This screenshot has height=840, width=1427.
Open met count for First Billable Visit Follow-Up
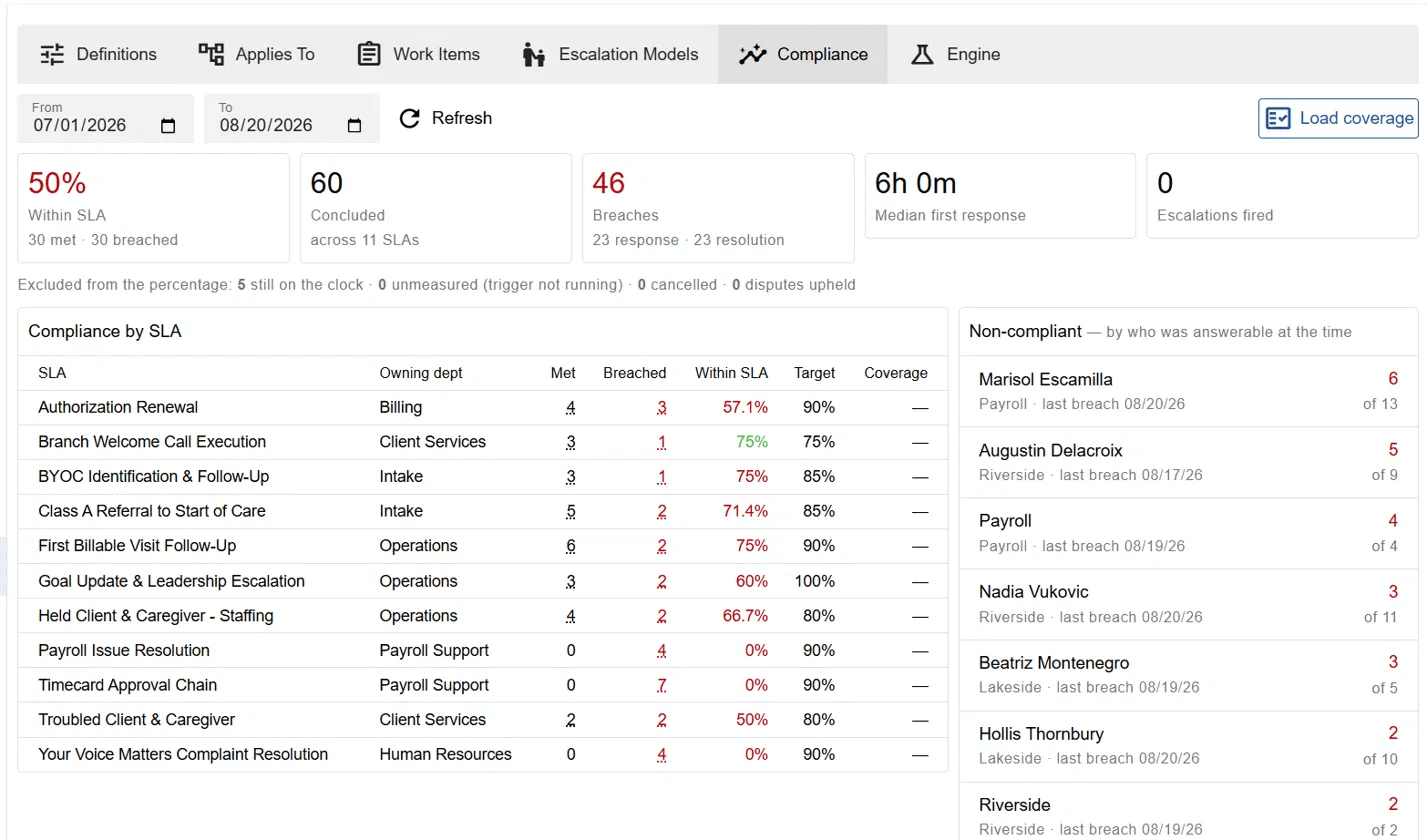click(x=571, y=547)
